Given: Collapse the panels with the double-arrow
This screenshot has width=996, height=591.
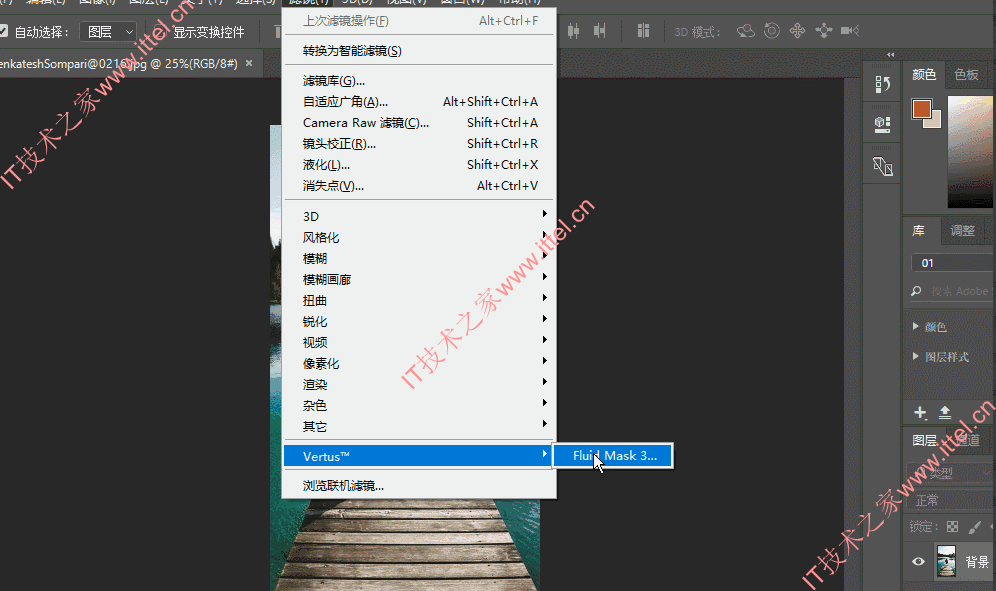Looking at the screenshot, I should pyautogui.click(x=891, y=55).
